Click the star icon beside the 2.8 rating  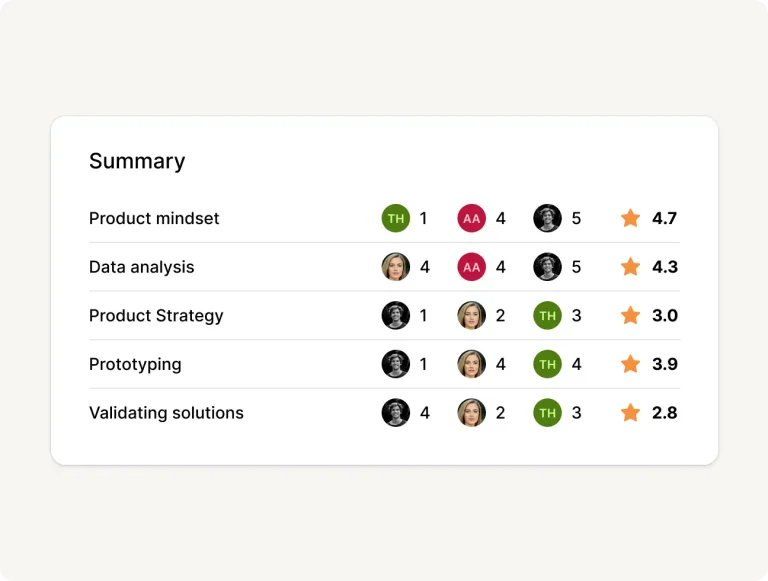pos(630,413)
